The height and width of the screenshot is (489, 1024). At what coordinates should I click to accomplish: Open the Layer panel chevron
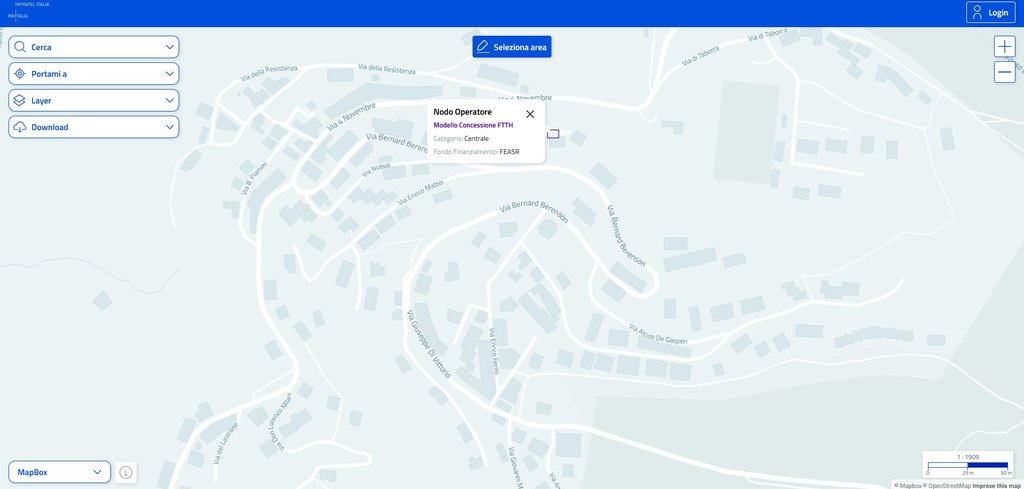click(170, 101)
